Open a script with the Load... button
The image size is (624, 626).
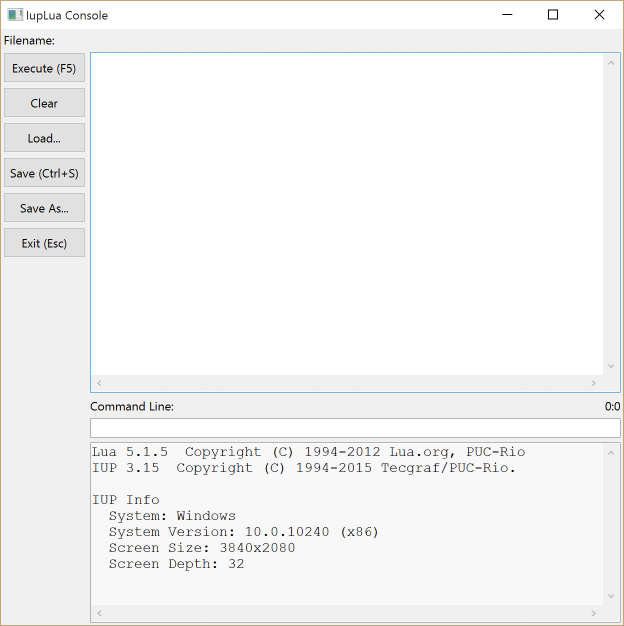point(44,138)
